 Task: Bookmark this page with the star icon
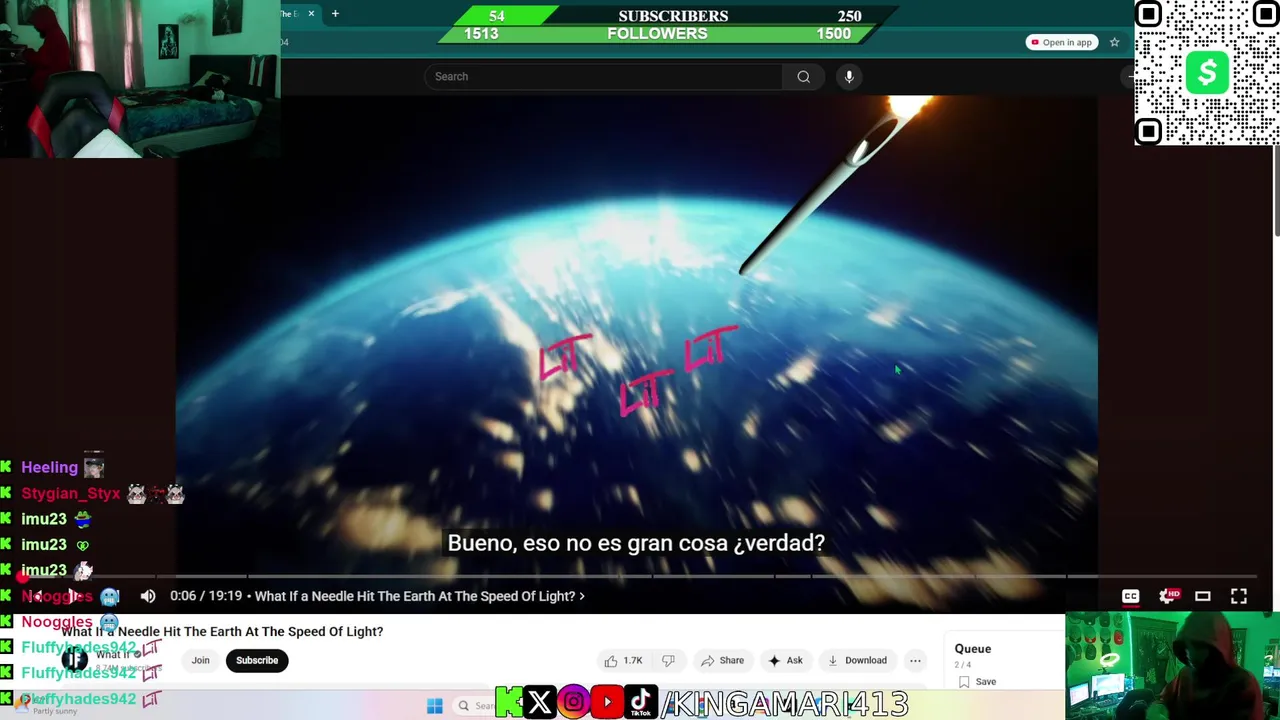(1114, 42)
